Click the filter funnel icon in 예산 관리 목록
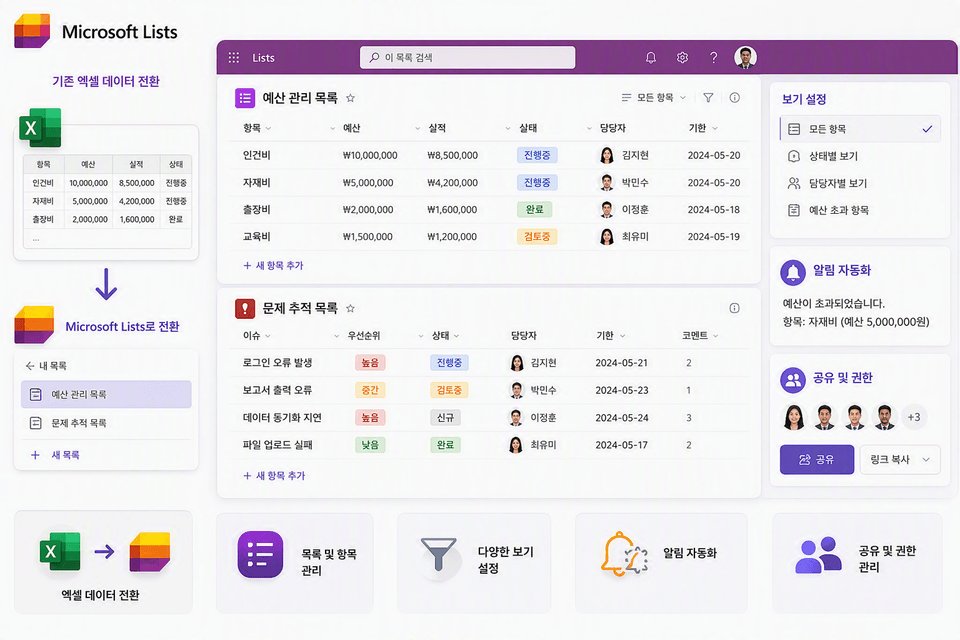 [x=708, y=97]
